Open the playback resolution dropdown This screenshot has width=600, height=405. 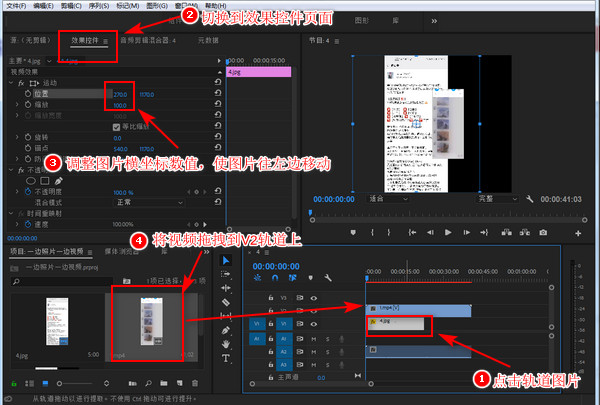[497, 199]
